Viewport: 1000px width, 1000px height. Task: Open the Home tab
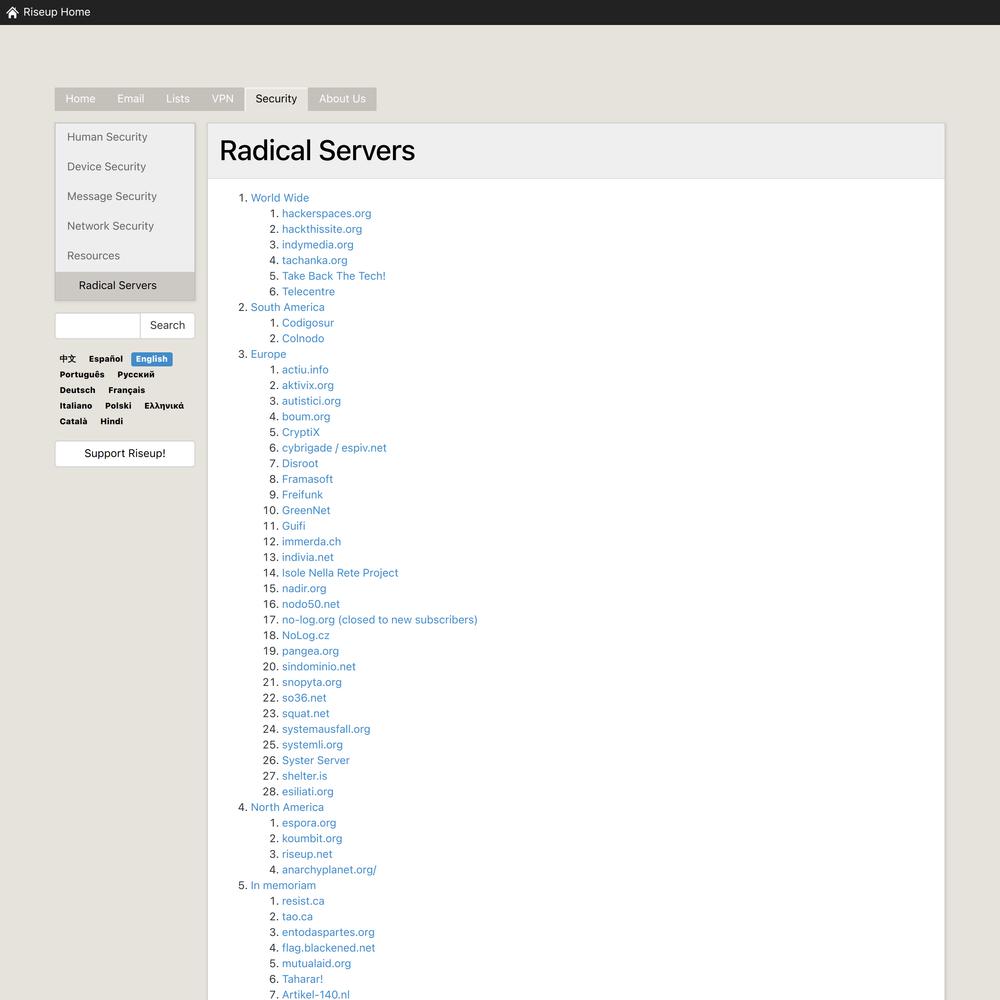(x=80, y=99)
